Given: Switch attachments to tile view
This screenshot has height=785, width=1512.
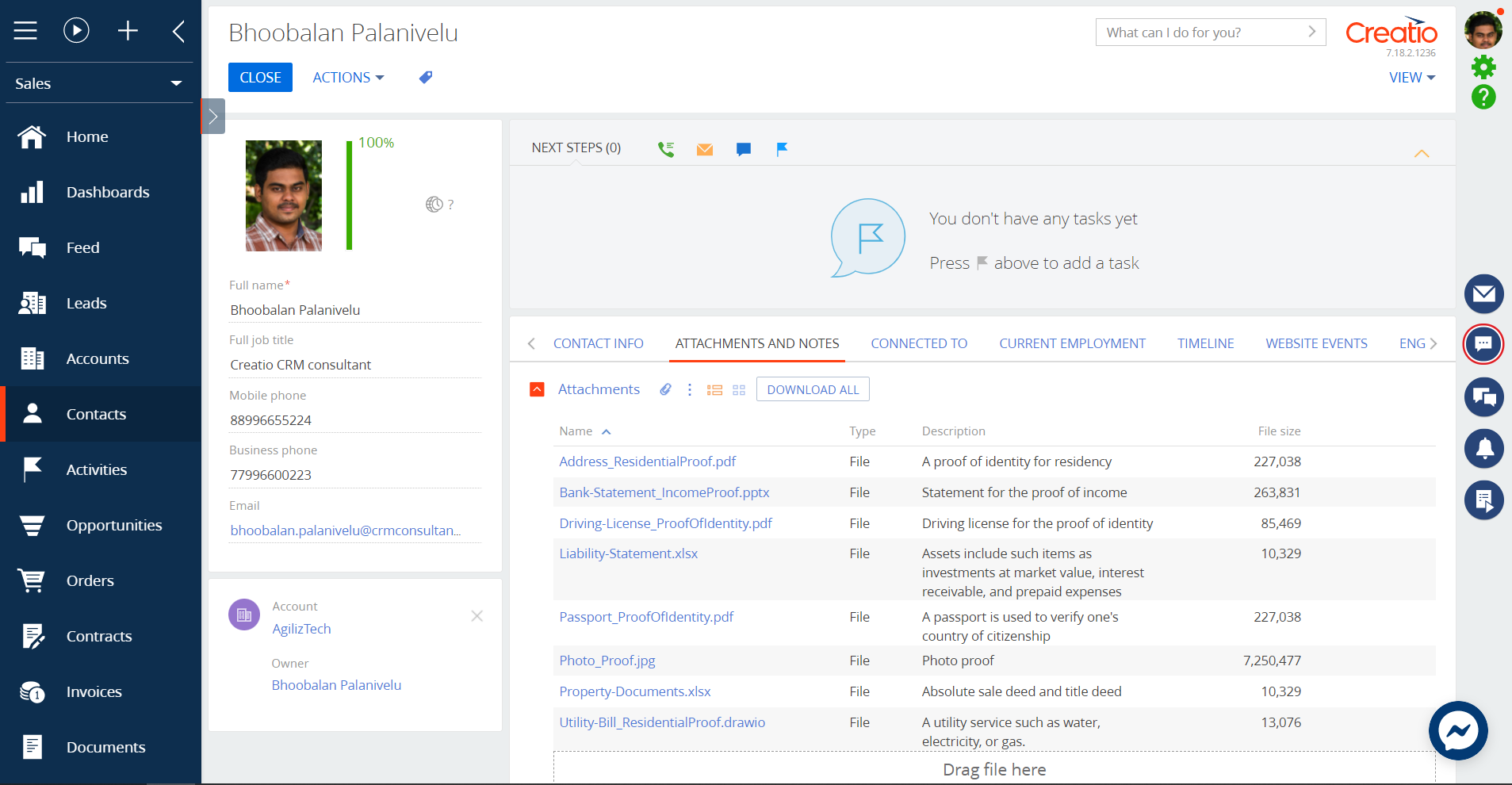Looking at the screenshot, I should point(739,390).
